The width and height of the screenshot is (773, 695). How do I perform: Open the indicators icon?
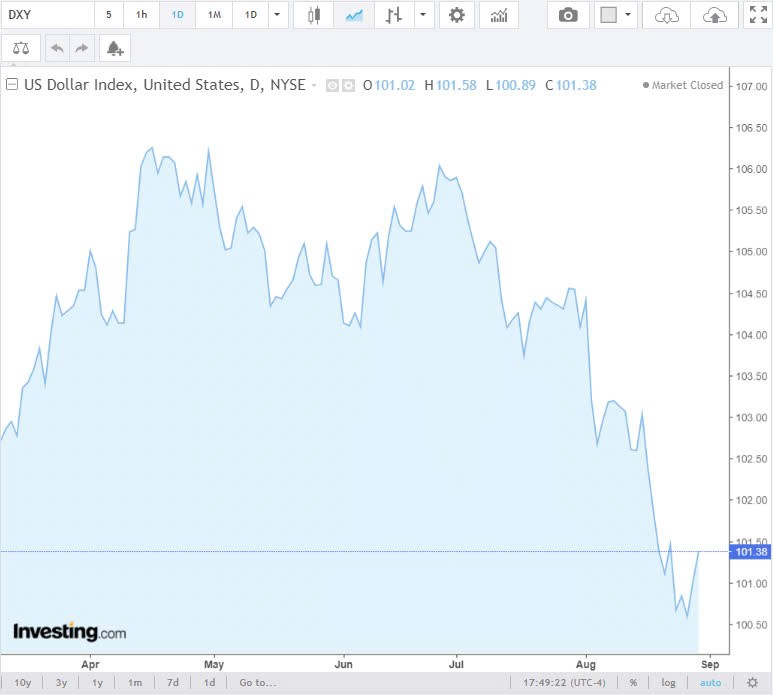(498, 15)
